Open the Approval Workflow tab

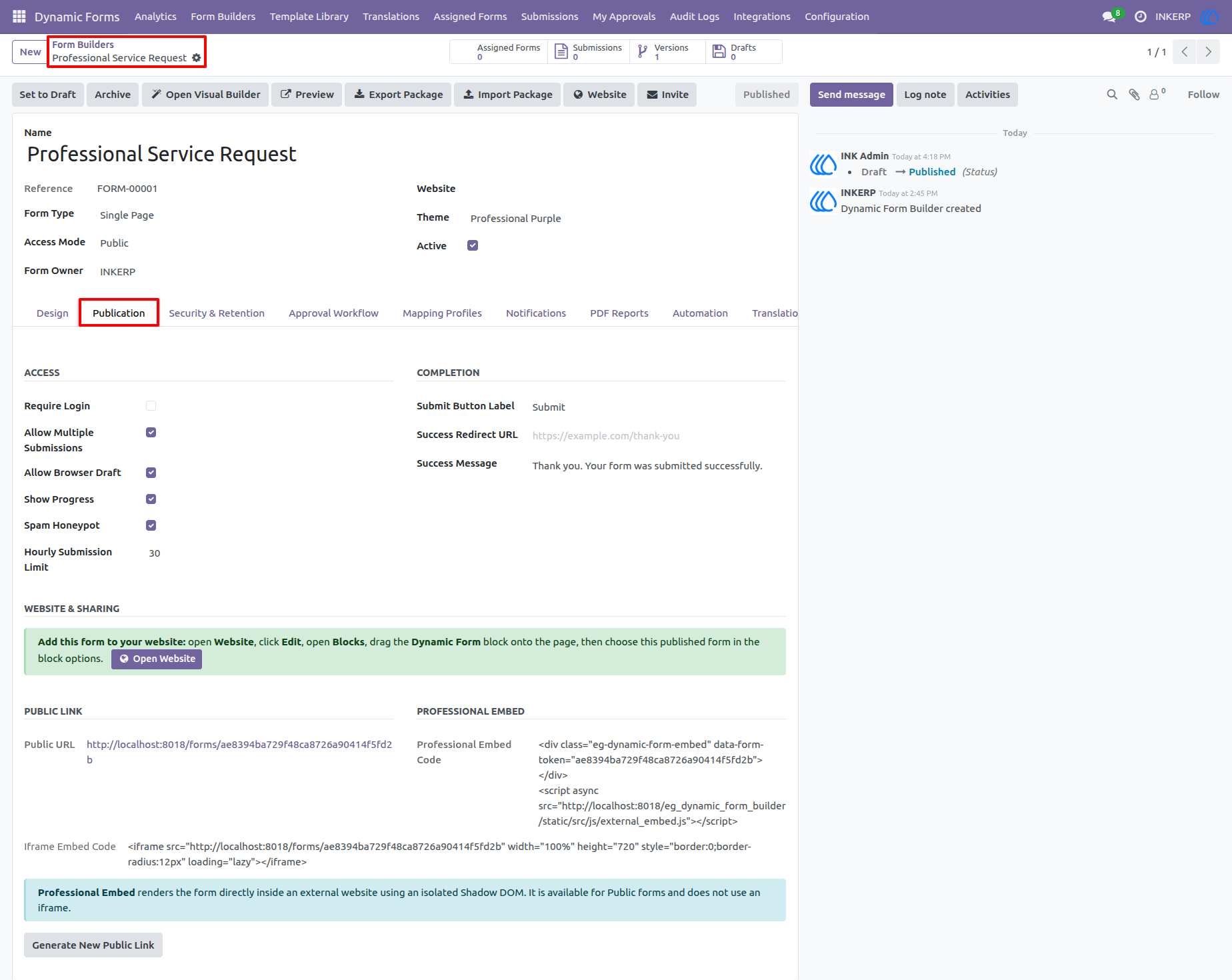(333, 313)
